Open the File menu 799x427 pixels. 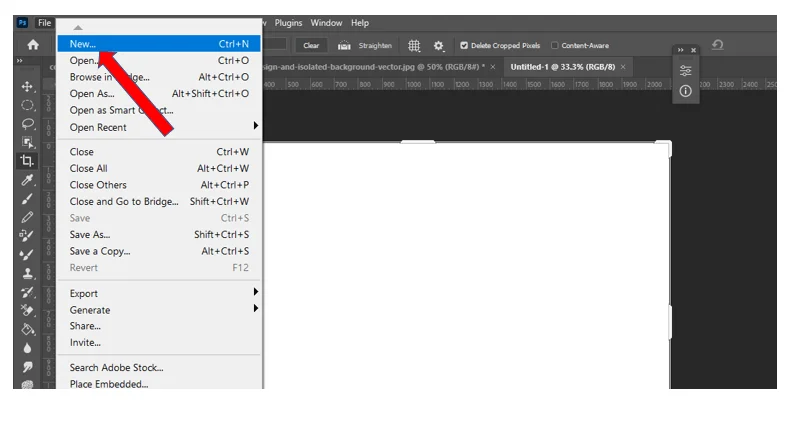[x=44, y=23]
